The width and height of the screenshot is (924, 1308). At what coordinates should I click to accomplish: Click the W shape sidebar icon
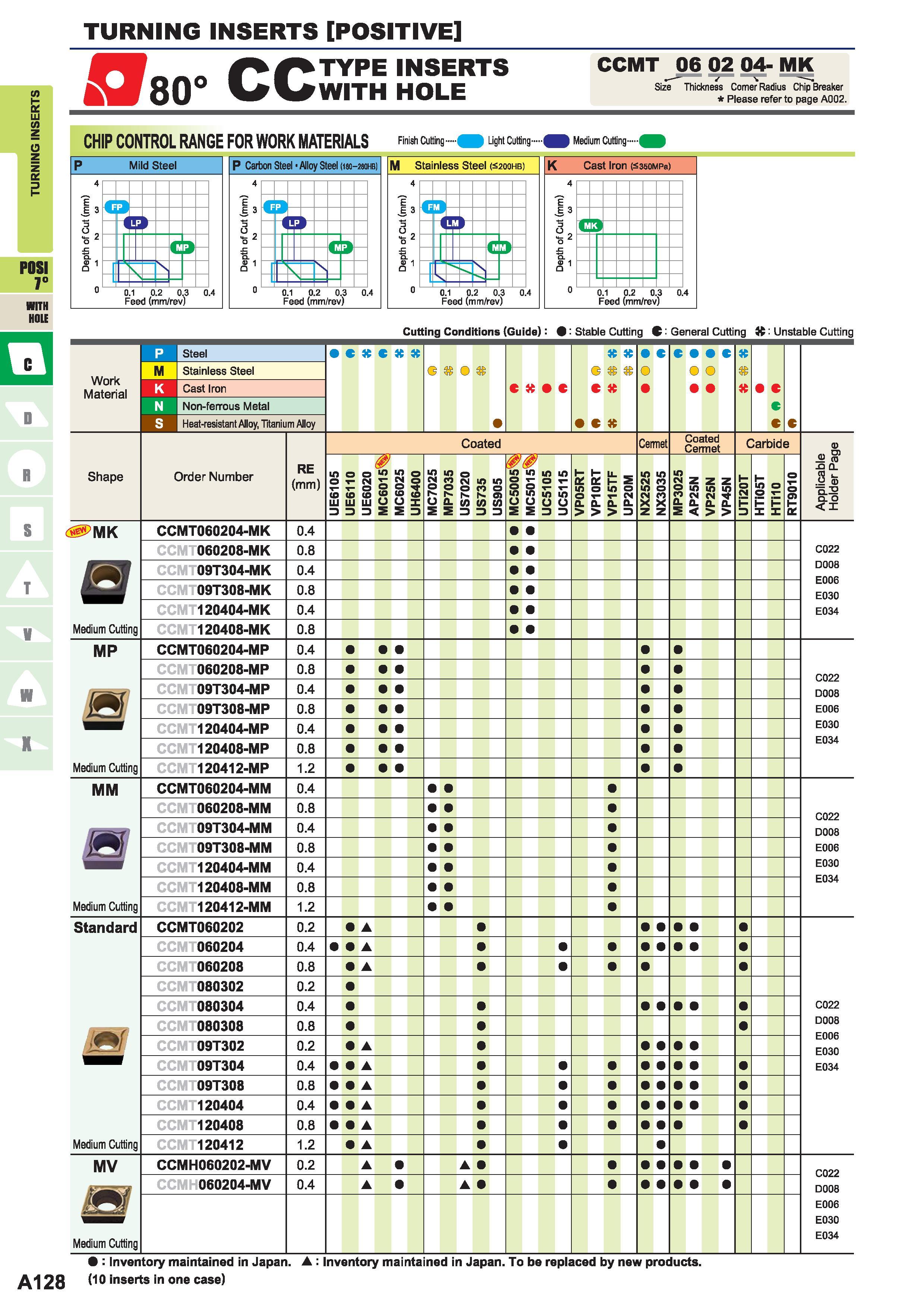[x=27, y=689]
